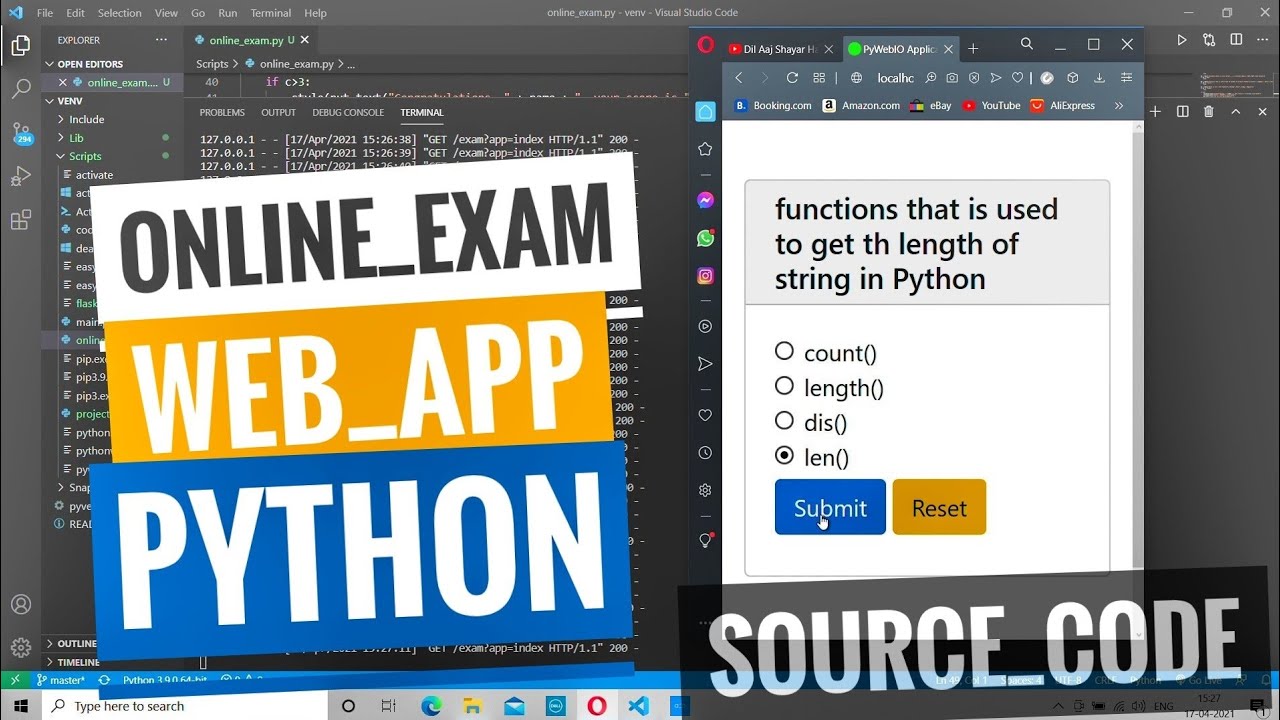Select the length() radio option
Viewport: 1280px width, 720px height.
coord(784,386)
